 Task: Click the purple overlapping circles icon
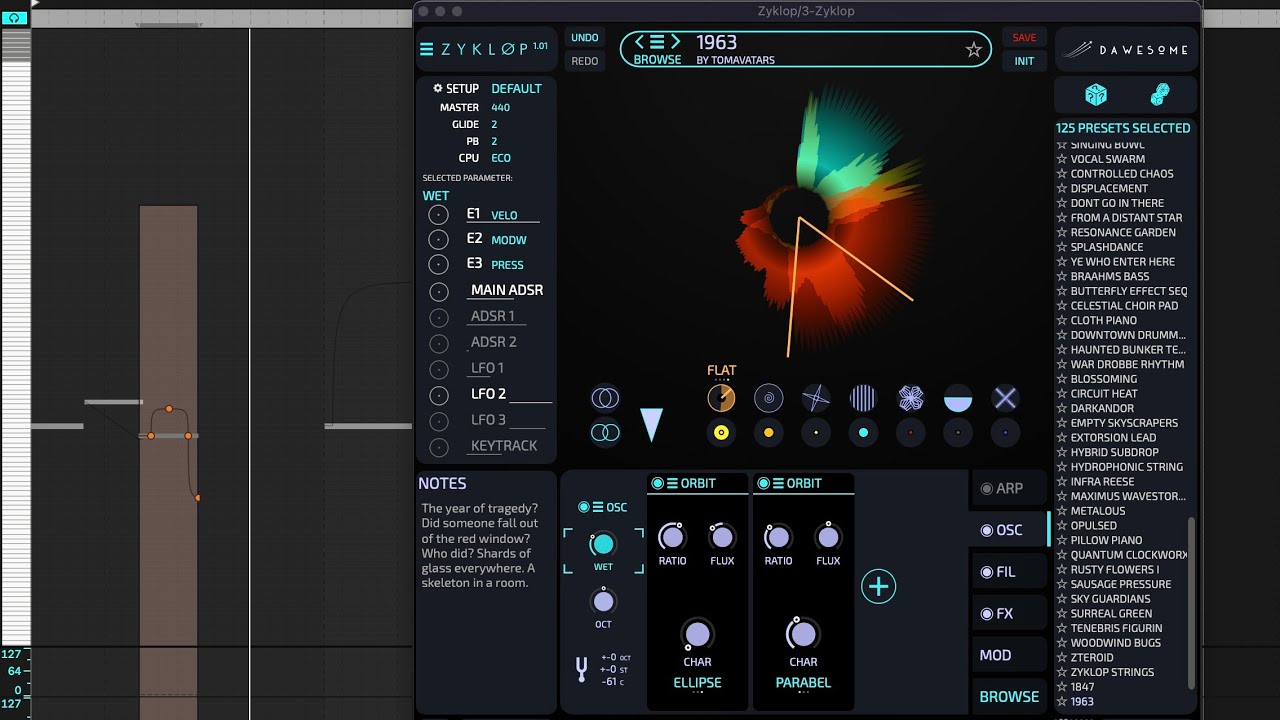point(604,398)
